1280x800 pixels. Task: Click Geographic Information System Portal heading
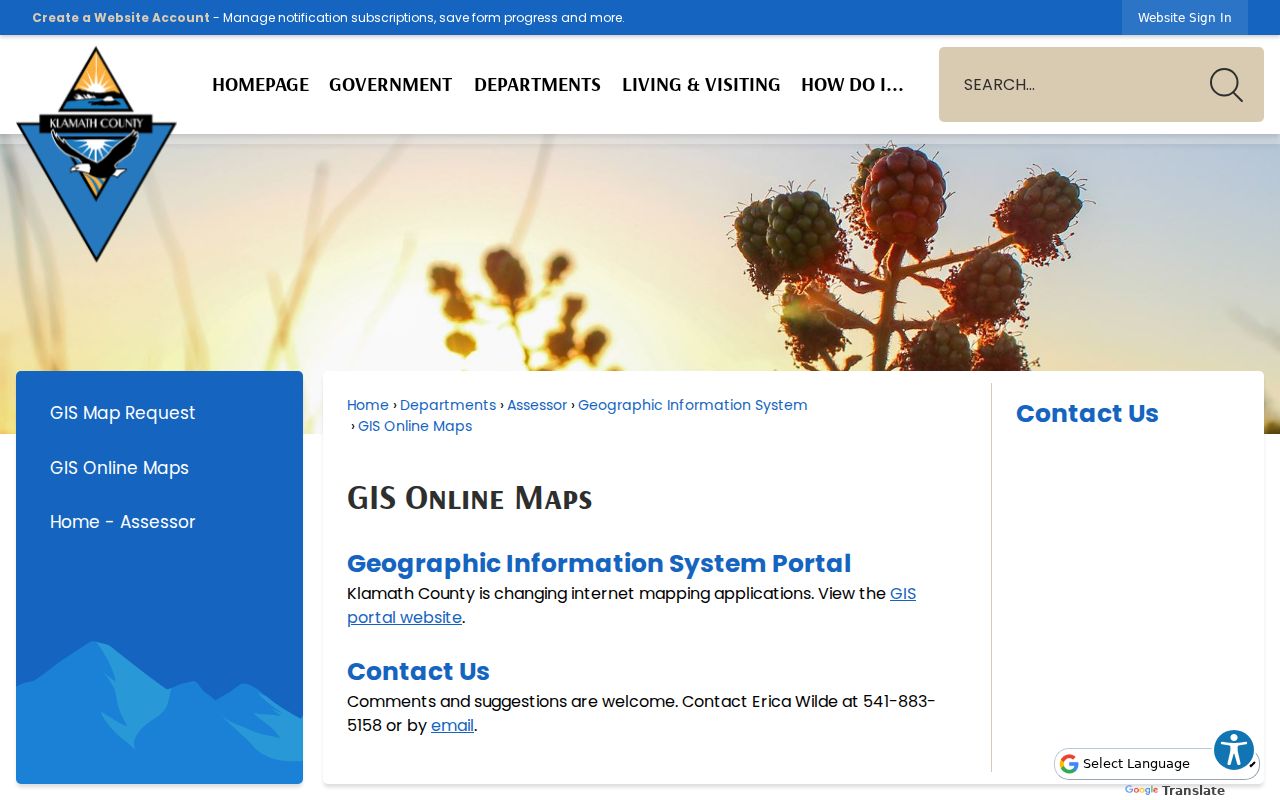pos(599,564)
